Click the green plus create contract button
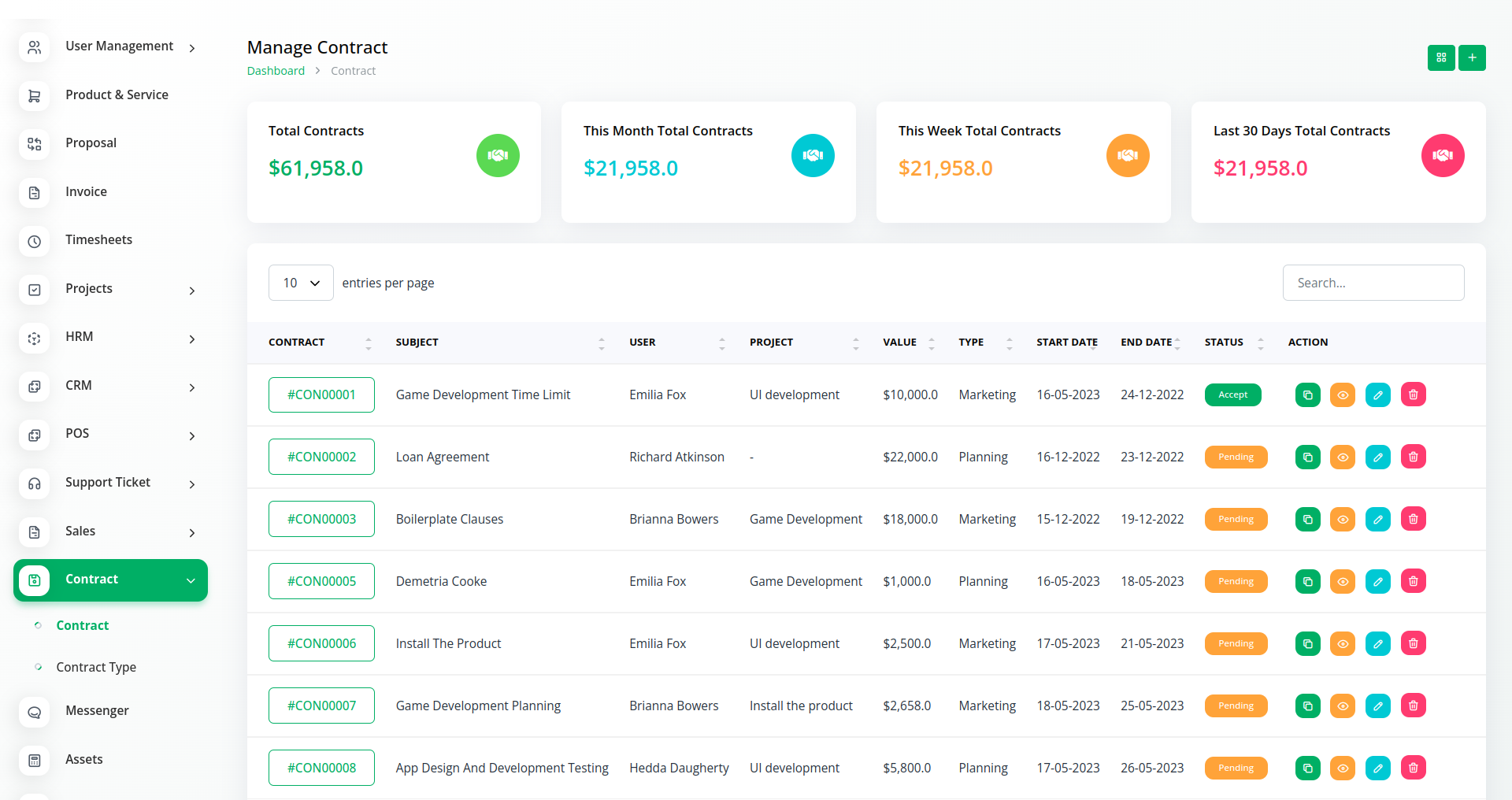 tap(1471, 57)
